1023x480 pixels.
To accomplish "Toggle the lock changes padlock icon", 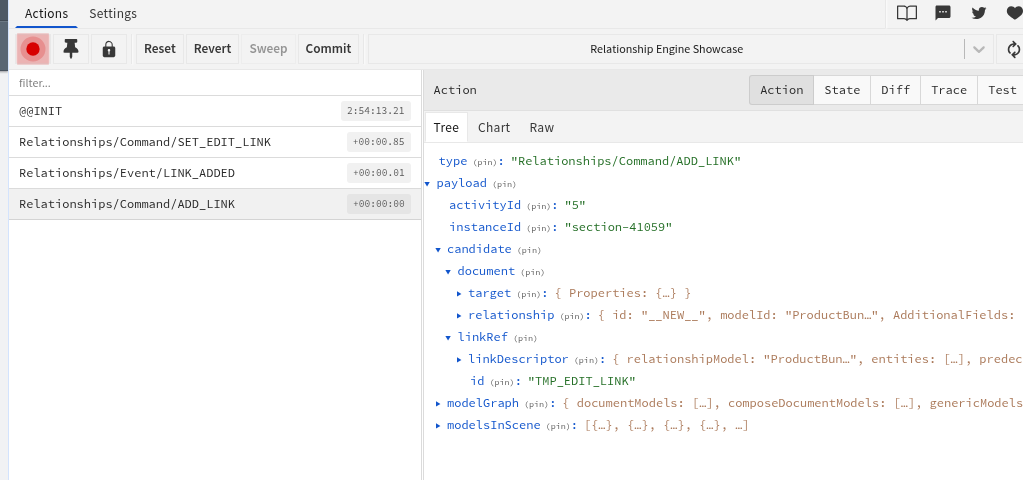I will tap(109, 49).
